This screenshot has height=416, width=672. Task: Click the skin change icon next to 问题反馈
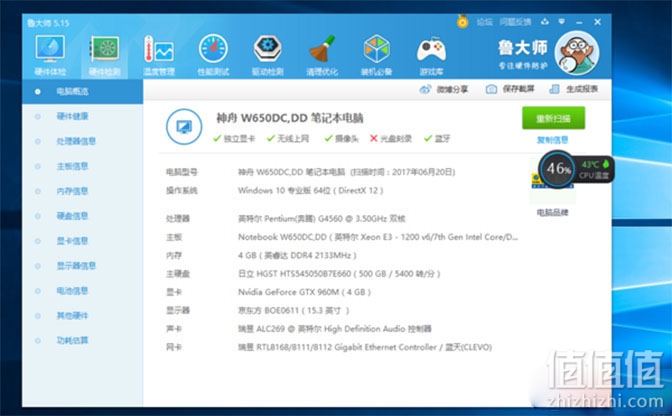pos(545,22)
